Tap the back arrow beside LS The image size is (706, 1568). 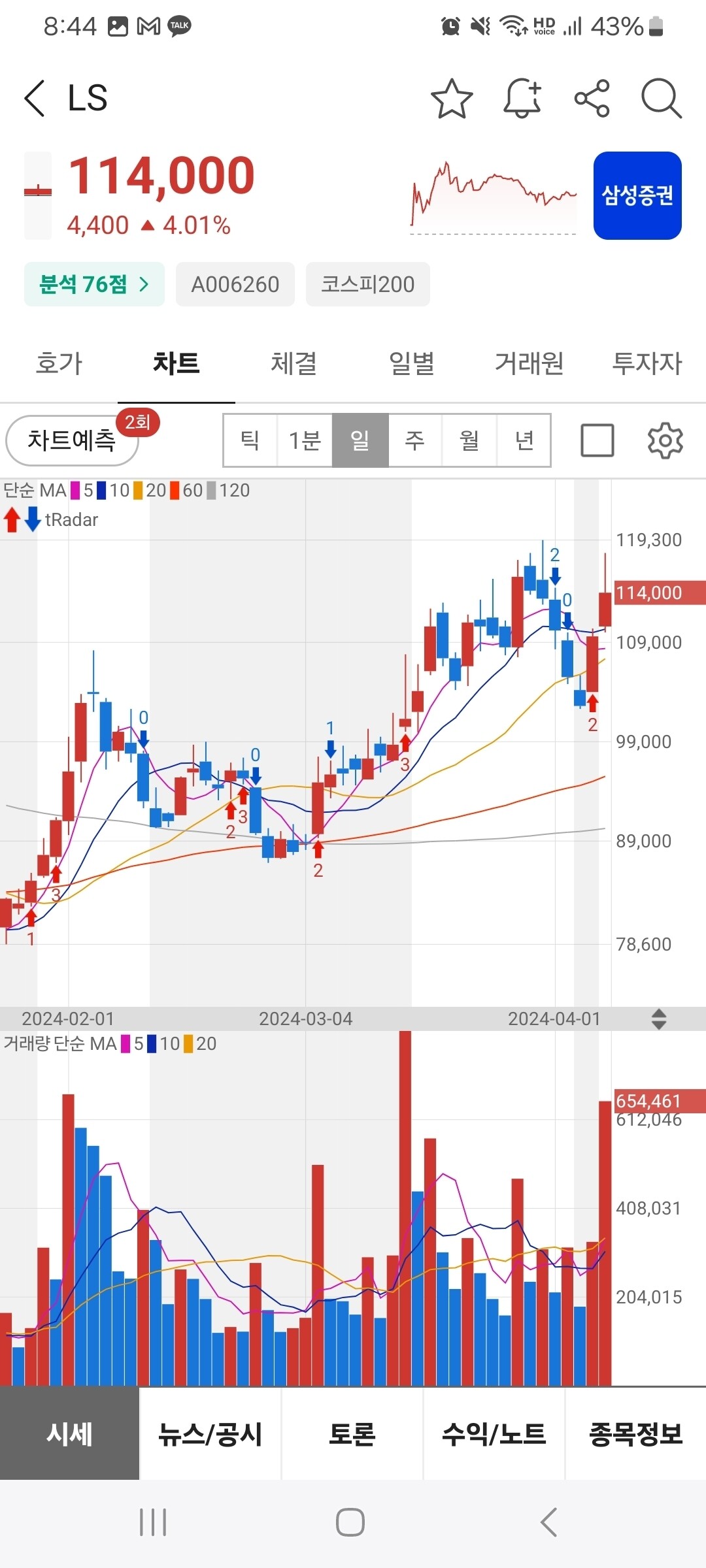35,99
